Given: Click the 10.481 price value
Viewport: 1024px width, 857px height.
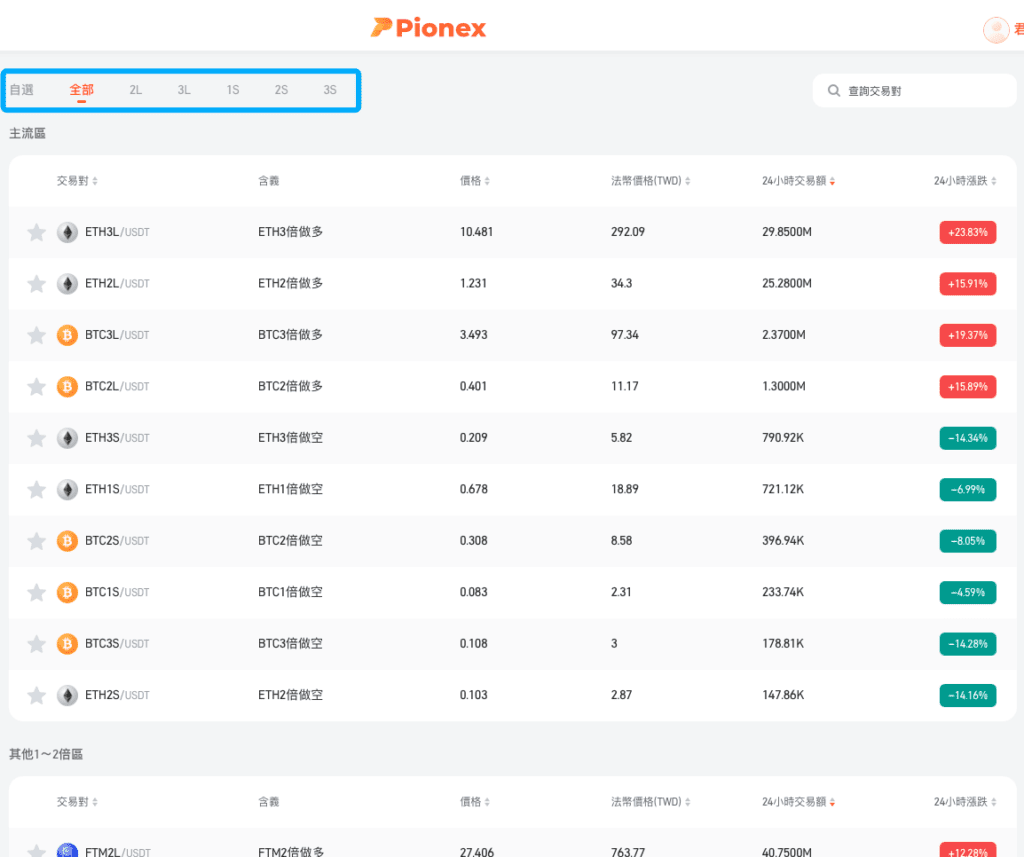Looking at the screenshot, I should pyautogui.click(x=476, y=232).
